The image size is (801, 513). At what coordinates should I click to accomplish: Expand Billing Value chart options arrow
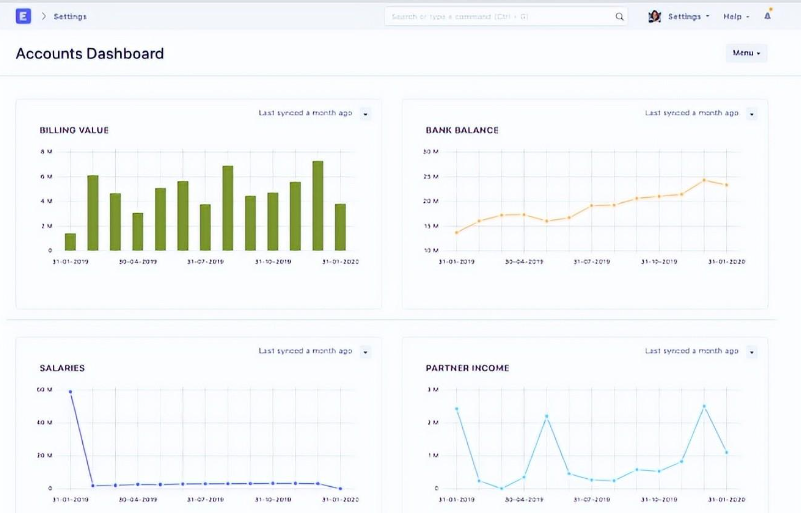pyautogui.click(x=365, y=113)
